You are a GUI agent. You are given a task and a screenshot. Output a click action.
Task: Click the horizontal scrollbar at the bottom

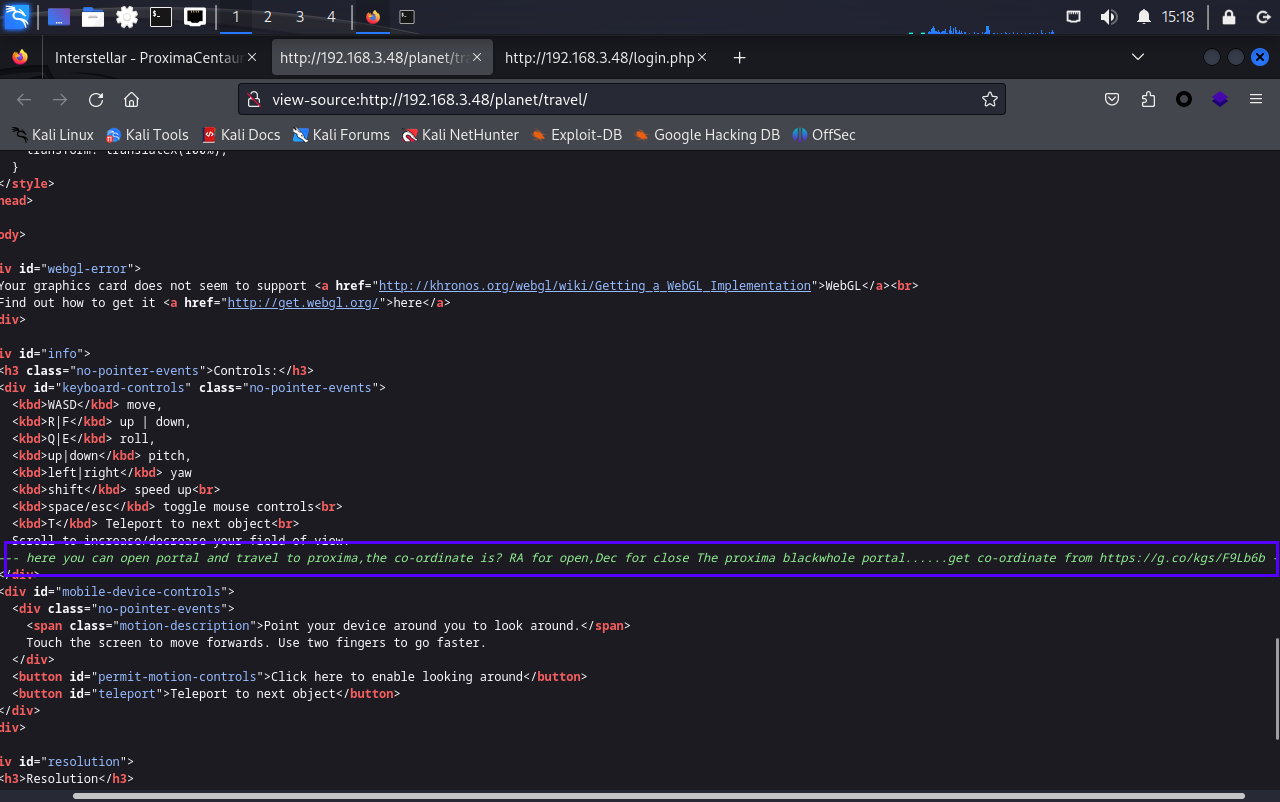(x=659, y=796)
